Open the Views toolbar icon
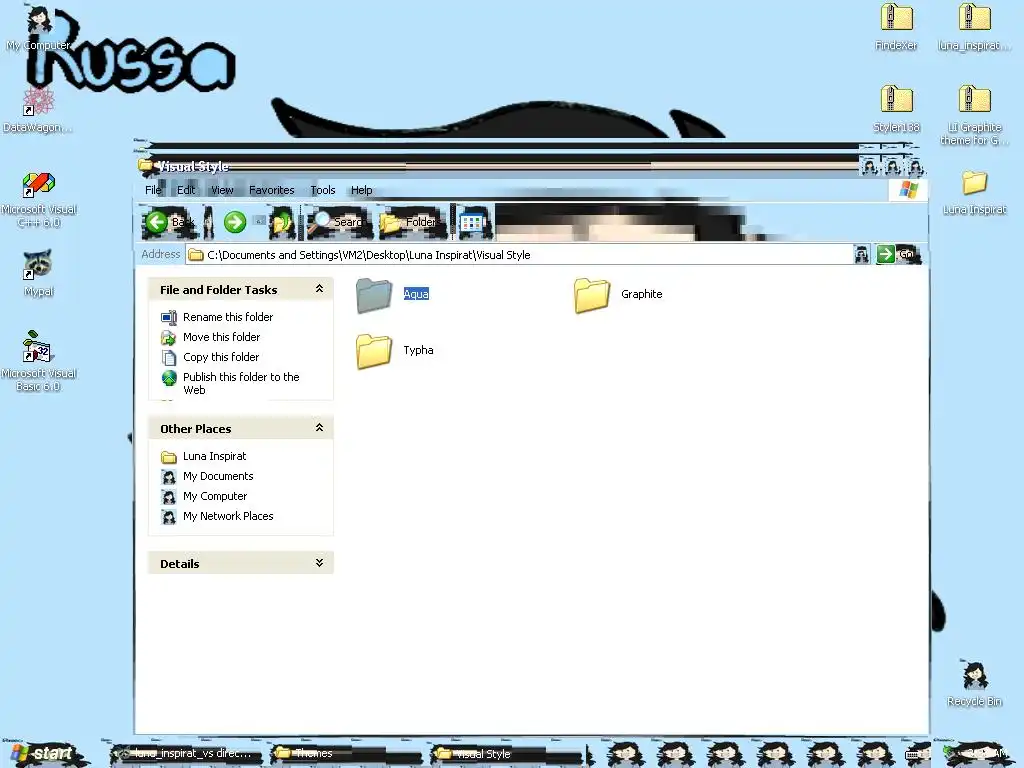The image size is (1024, 768). click(x=473, y=223)
